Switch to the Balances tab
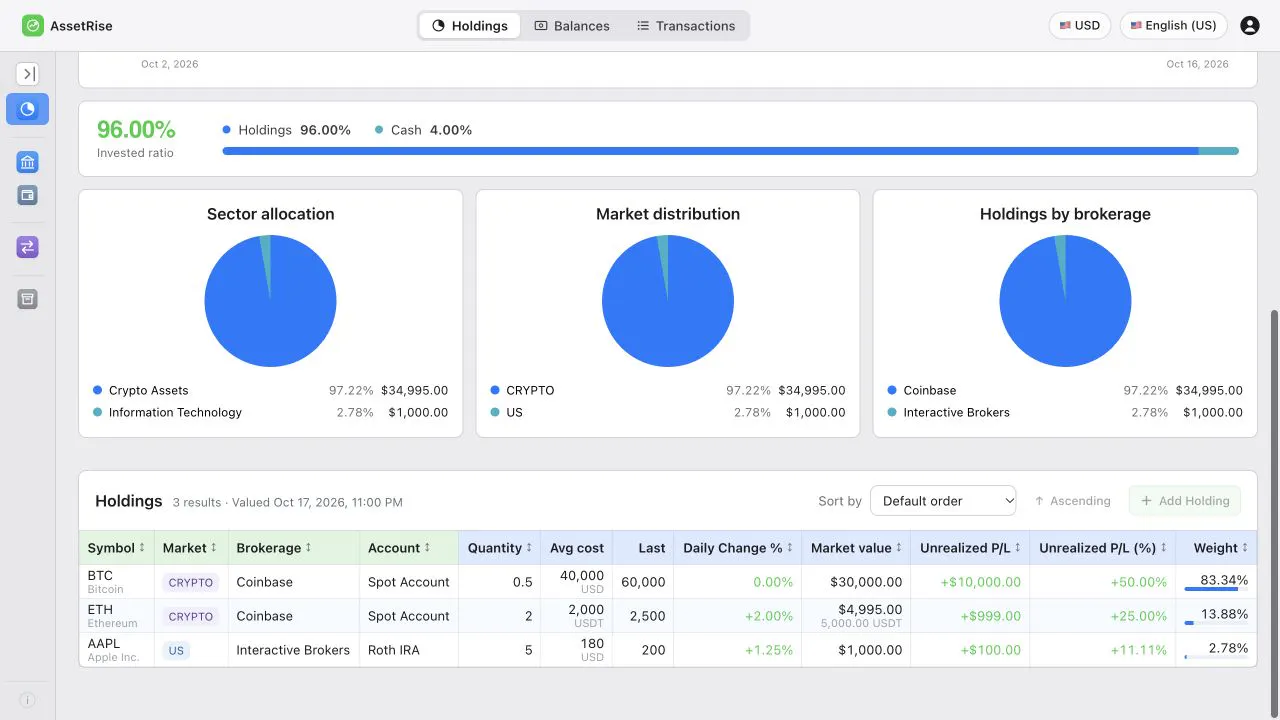1280x720 pixels. 572,26
